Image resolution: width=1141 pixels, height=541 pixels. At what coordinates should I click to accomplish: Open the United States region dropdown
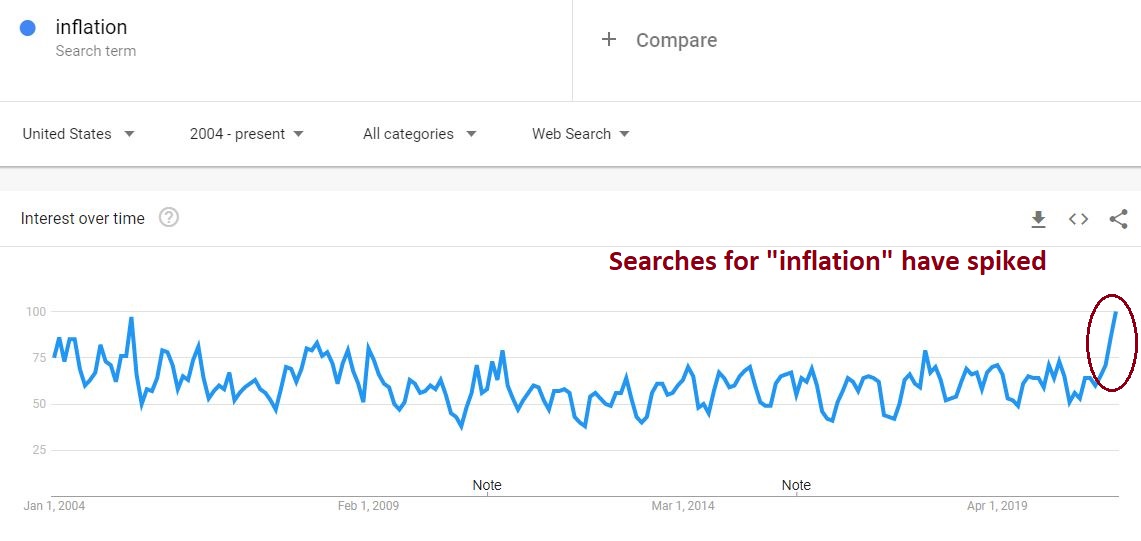78,134
